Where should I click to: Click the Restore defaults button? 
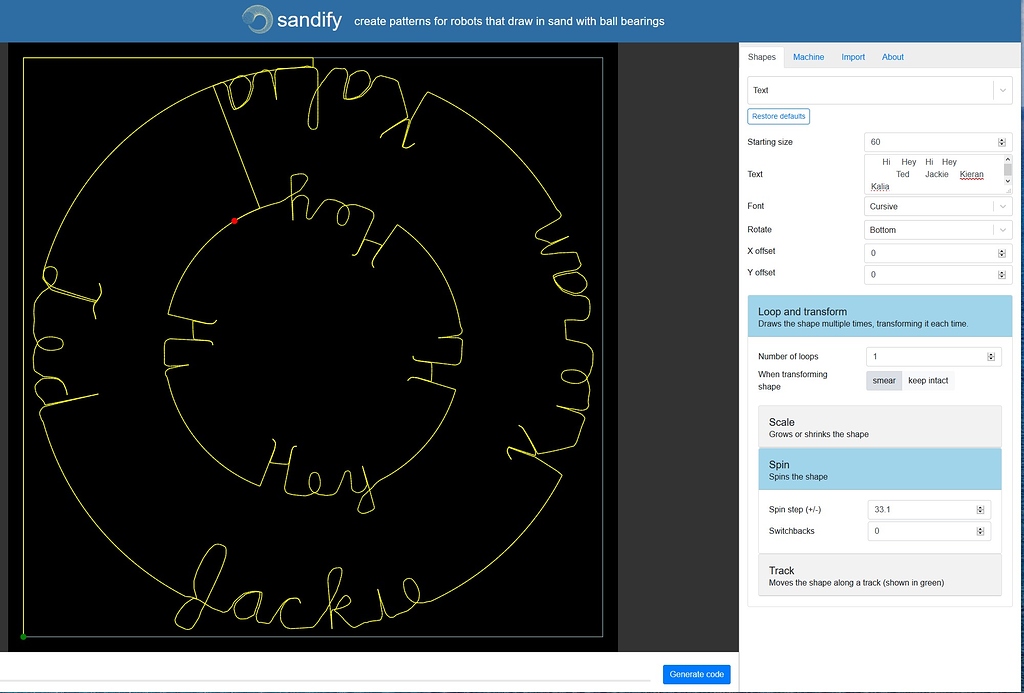[778, 116]
